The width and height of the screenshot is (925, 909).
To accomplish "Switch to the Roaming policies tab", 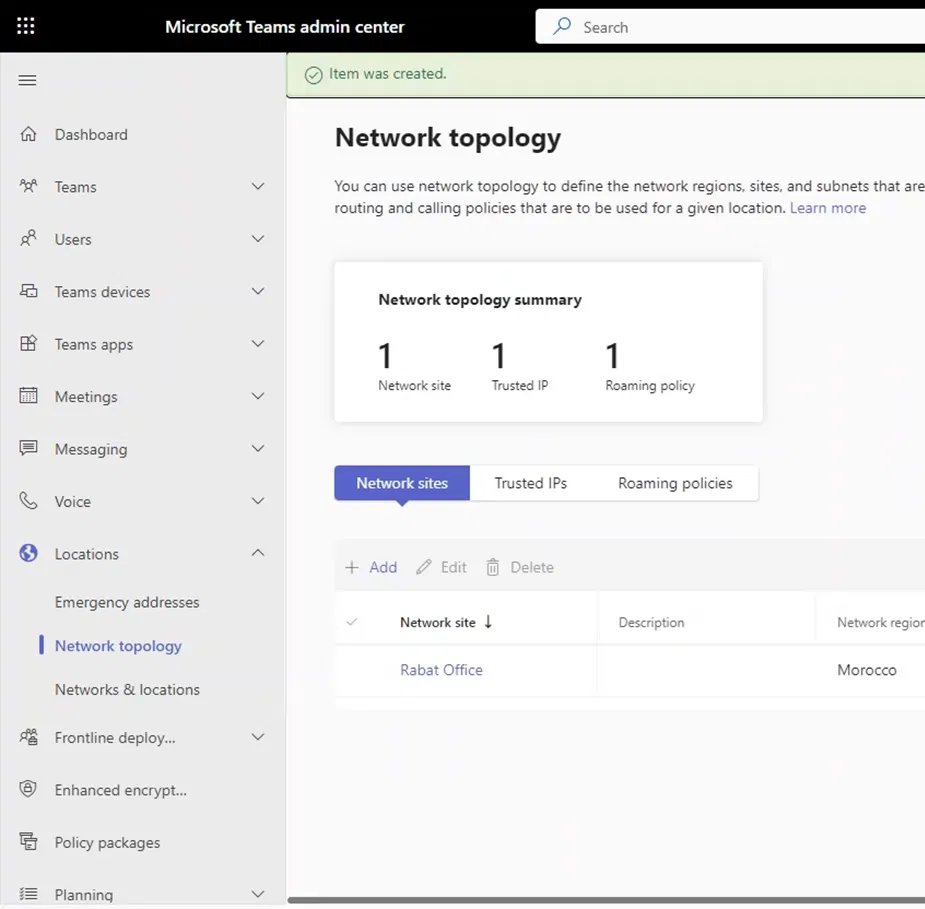I will pyautogui.click(x=675, y=483).
